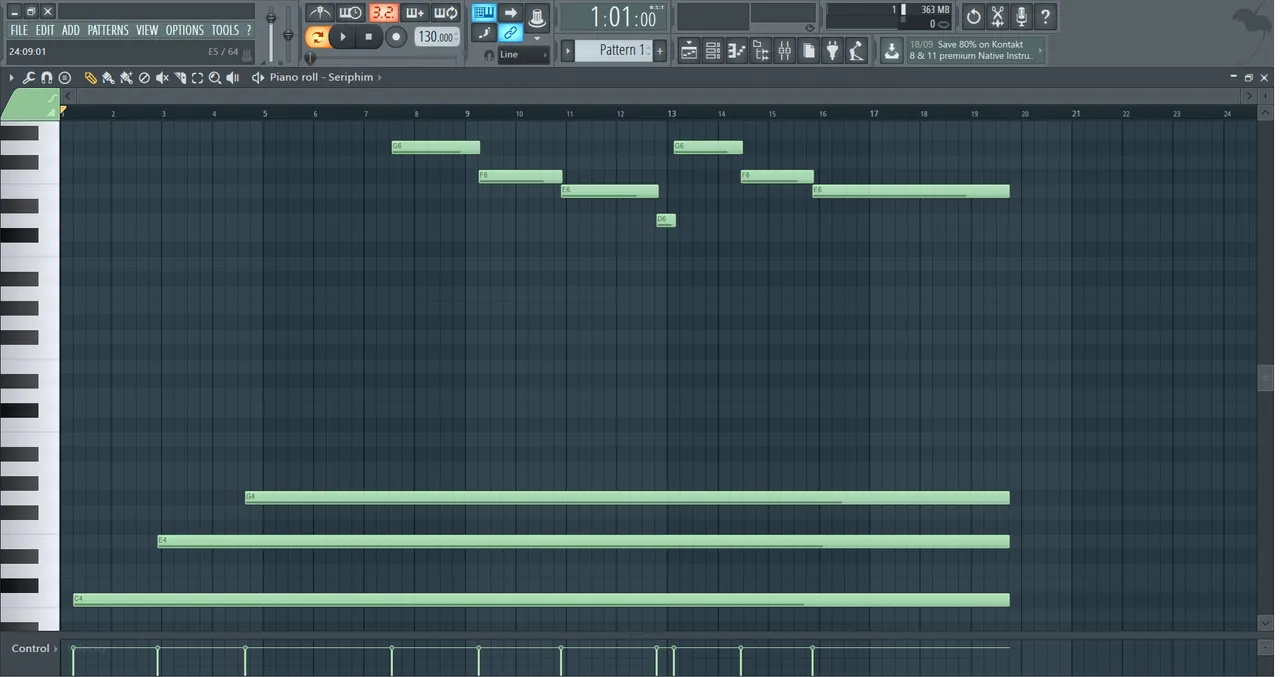
Task: Start playback with the play button
Action: [x=342, y=37]
